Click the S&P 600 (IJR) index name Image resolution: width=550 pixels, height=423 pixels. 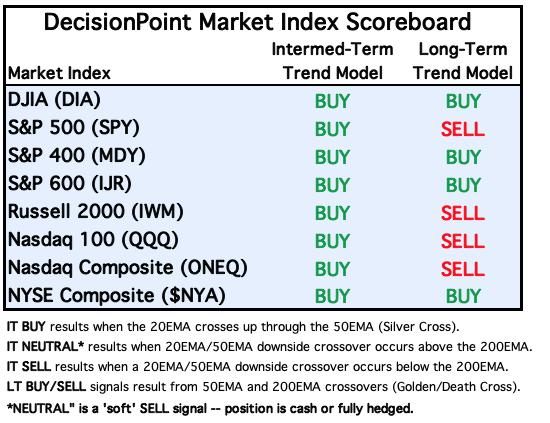pos(69,184)
